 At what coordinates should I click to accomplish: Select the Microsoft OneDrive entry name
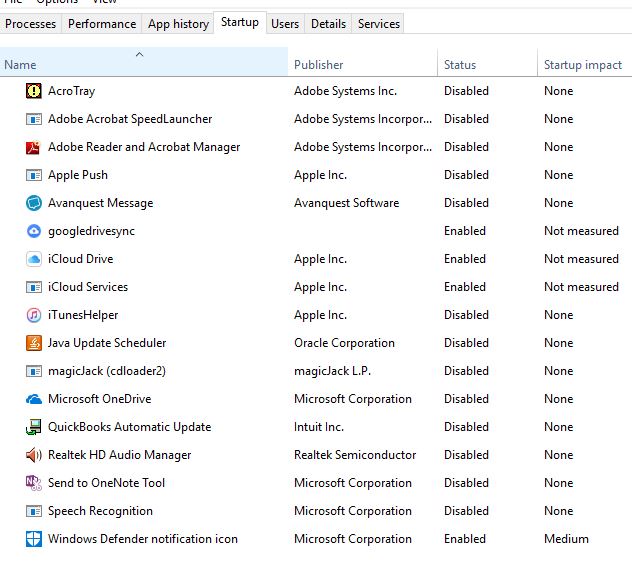click(100, 399)
